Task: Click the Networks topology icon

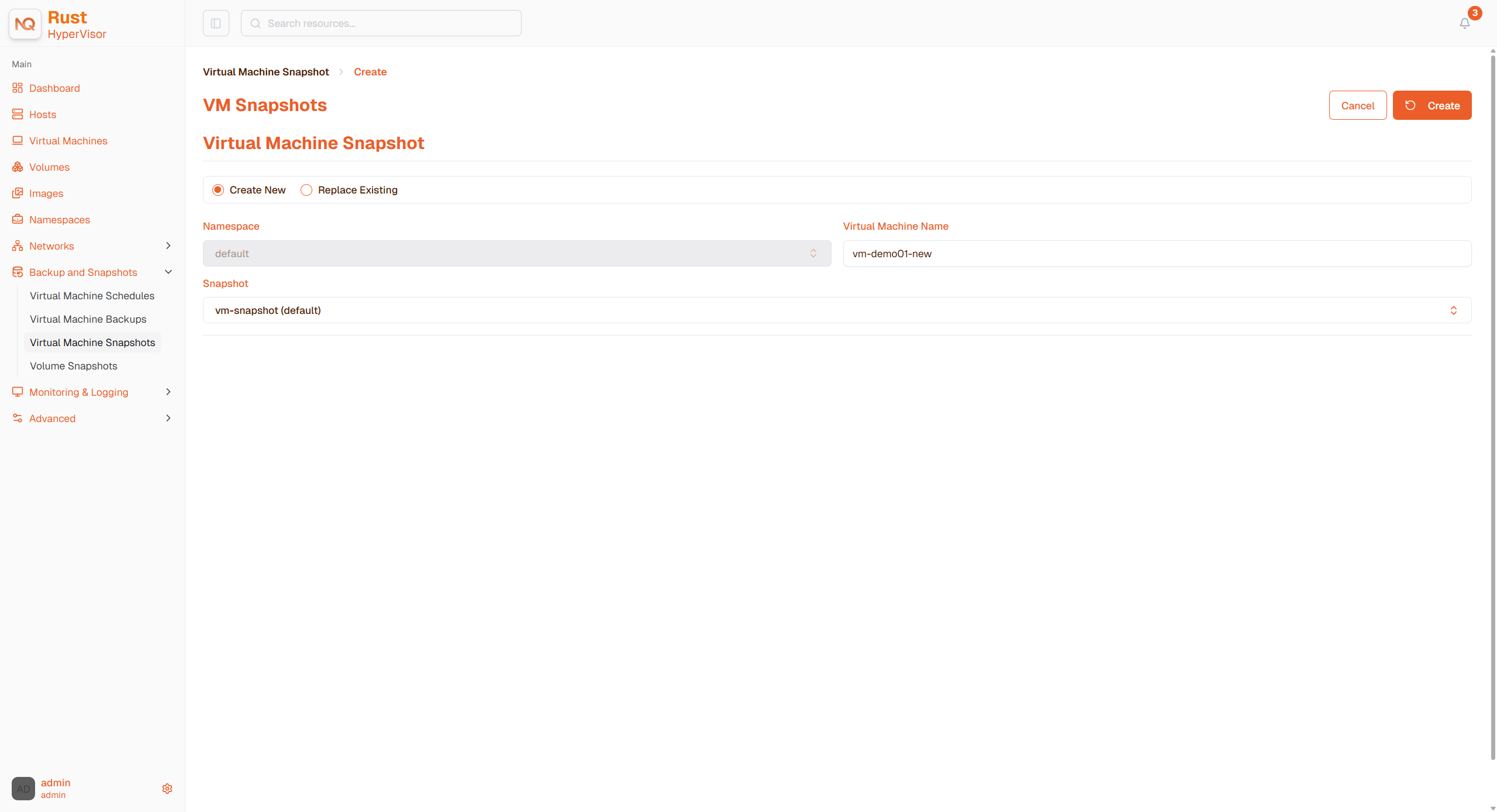Action: [x=18, y=246]
